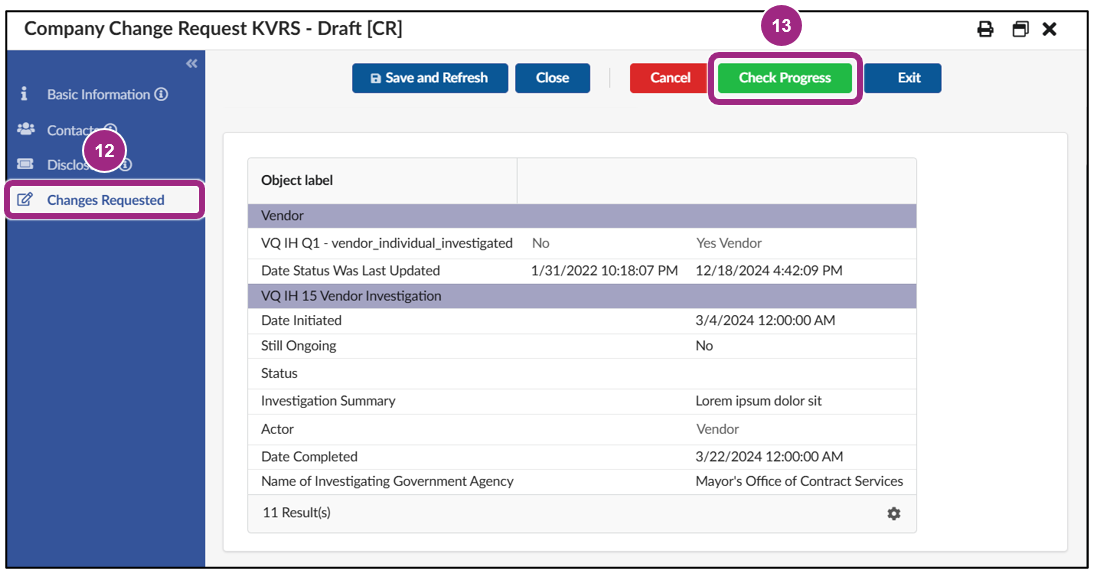
Task: Close the dialog with the X icon
Action: click(1049, 29)
